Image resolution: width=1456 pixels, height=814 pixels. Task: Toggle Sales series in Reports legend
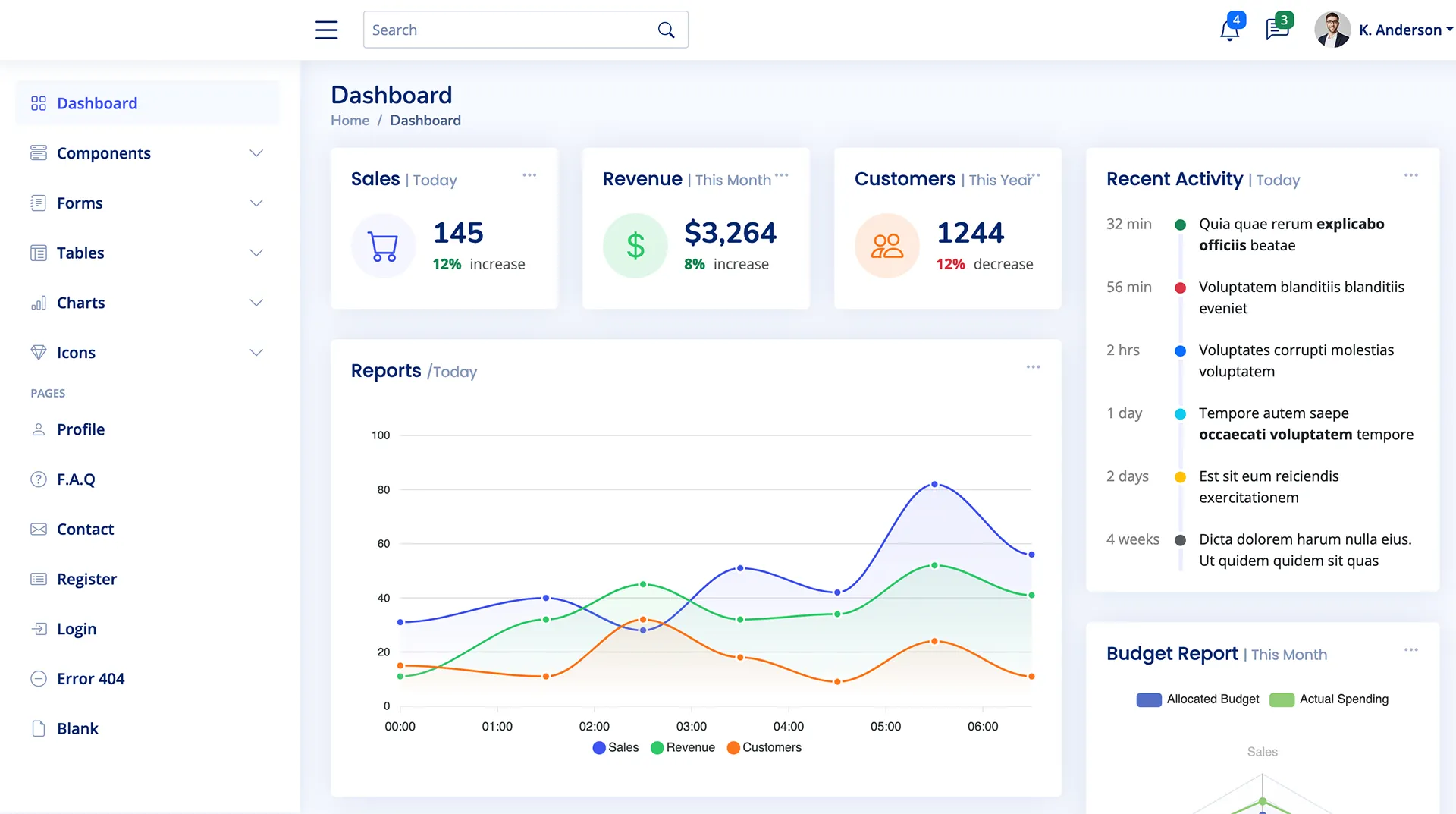[615, 747]
